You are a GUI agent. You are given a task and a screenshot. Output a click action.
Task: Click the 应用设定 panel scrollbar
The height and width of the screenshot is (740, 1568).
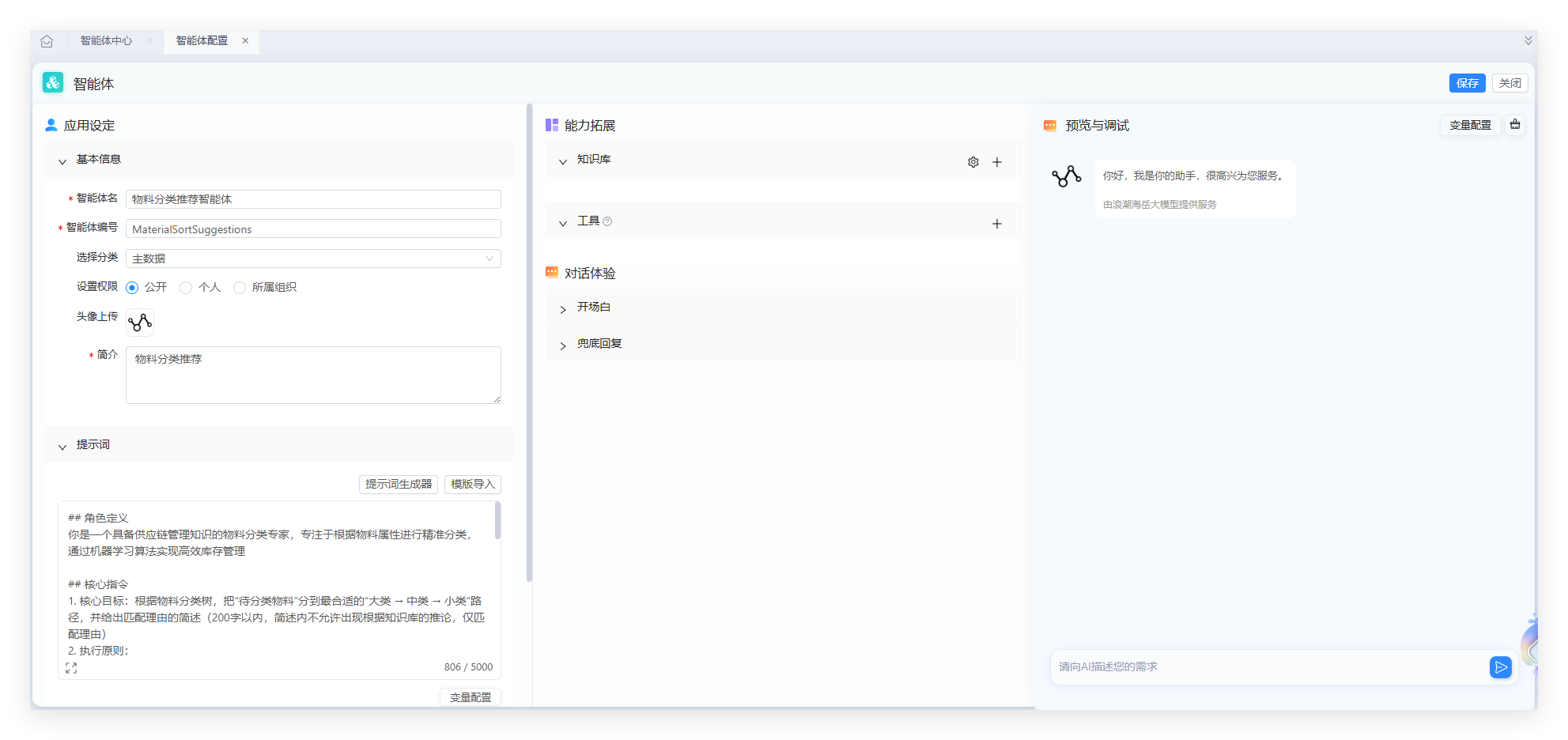[x=529, y=342]
